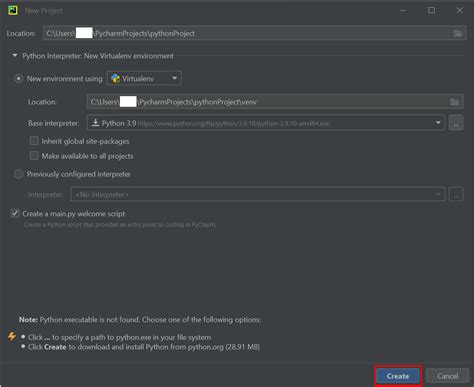Image resolution: width=474 pixels, height=387 pixels.
Task: Uncheck Create a main.py welcome script
Action: [15, 213]
